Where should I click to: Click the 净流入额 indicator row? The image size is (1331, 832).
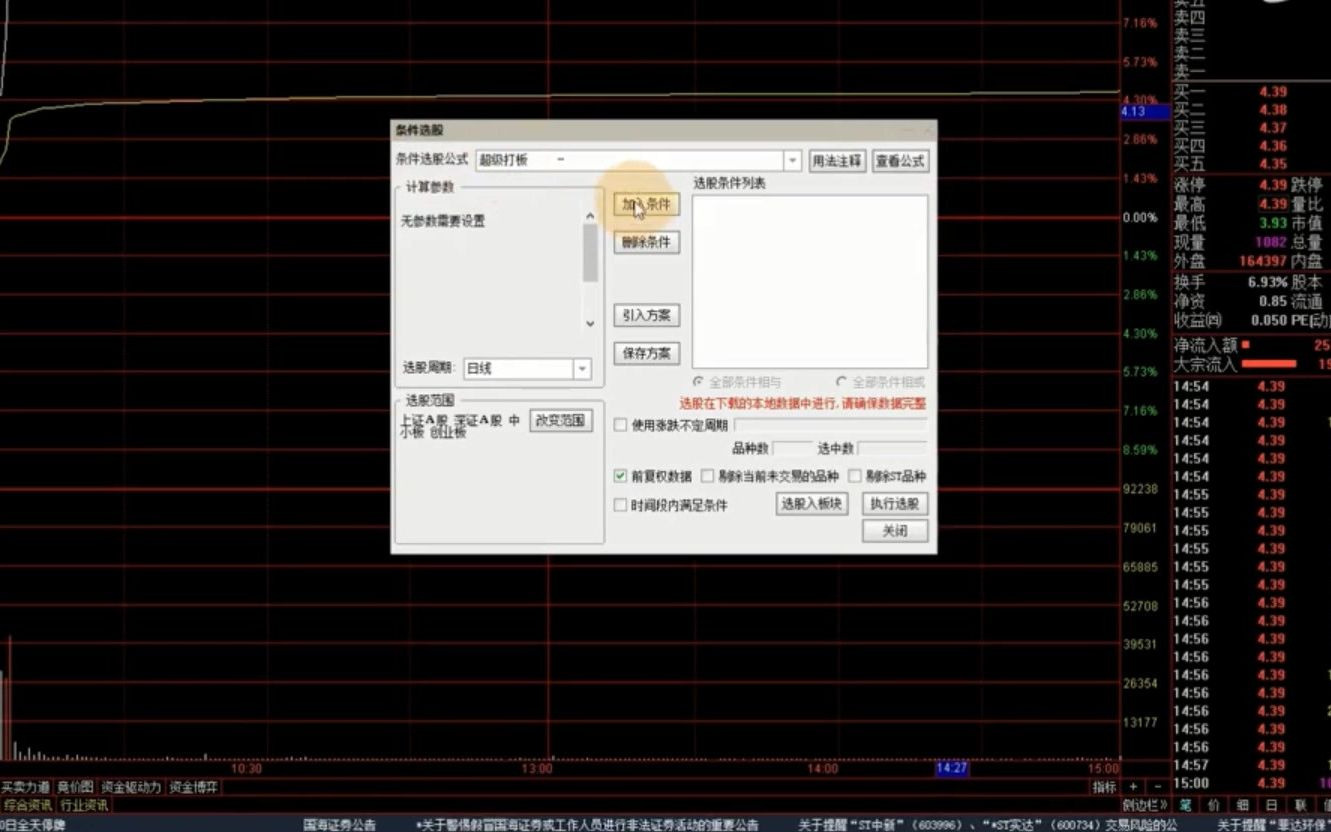[x=1252, y=345]
